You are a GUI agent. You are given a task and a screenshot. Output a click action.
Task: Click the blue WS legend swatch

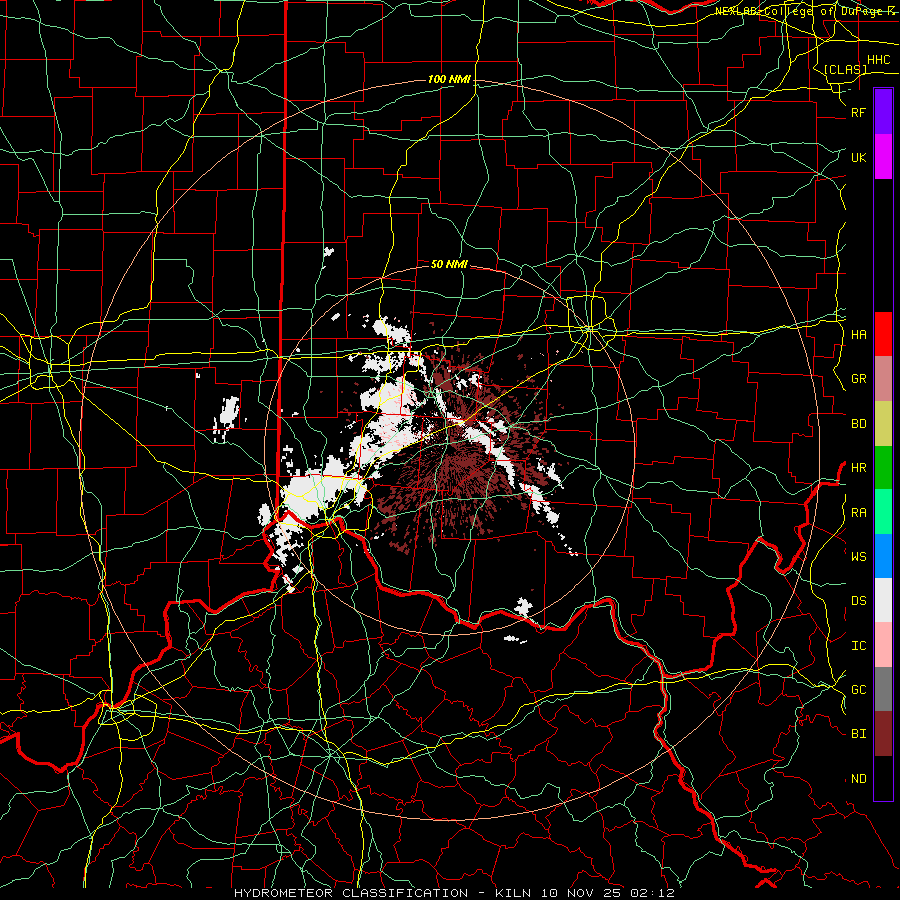[x=883, y=556]
